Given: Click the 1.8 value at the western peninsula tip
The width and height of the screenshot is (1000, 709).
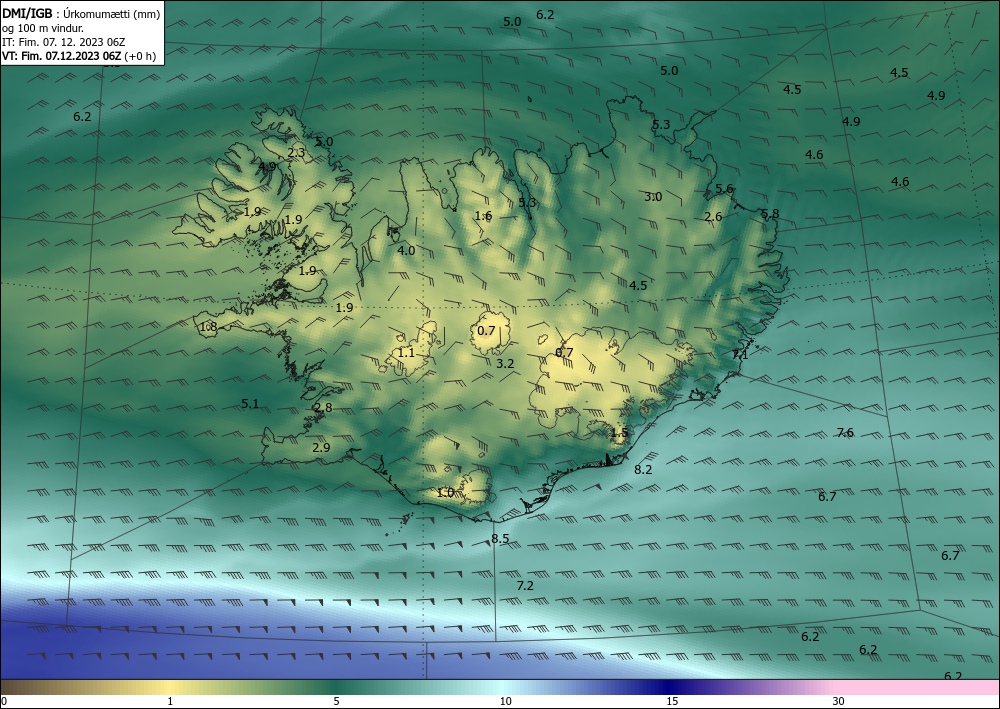Looking at the screenshot, I should click(x=209, y=327).
